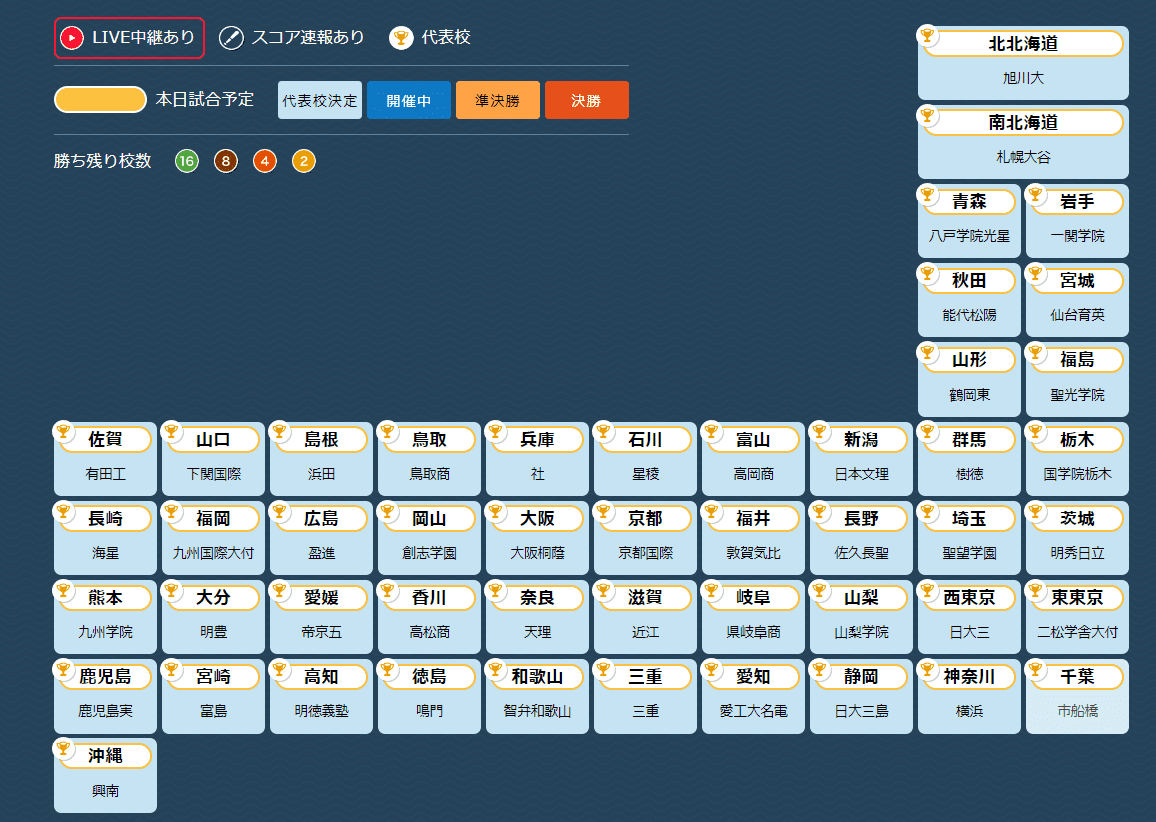This screenshot has width=1156, height=822.
Task: Click the blue 開催中 button
Action: 408,100
